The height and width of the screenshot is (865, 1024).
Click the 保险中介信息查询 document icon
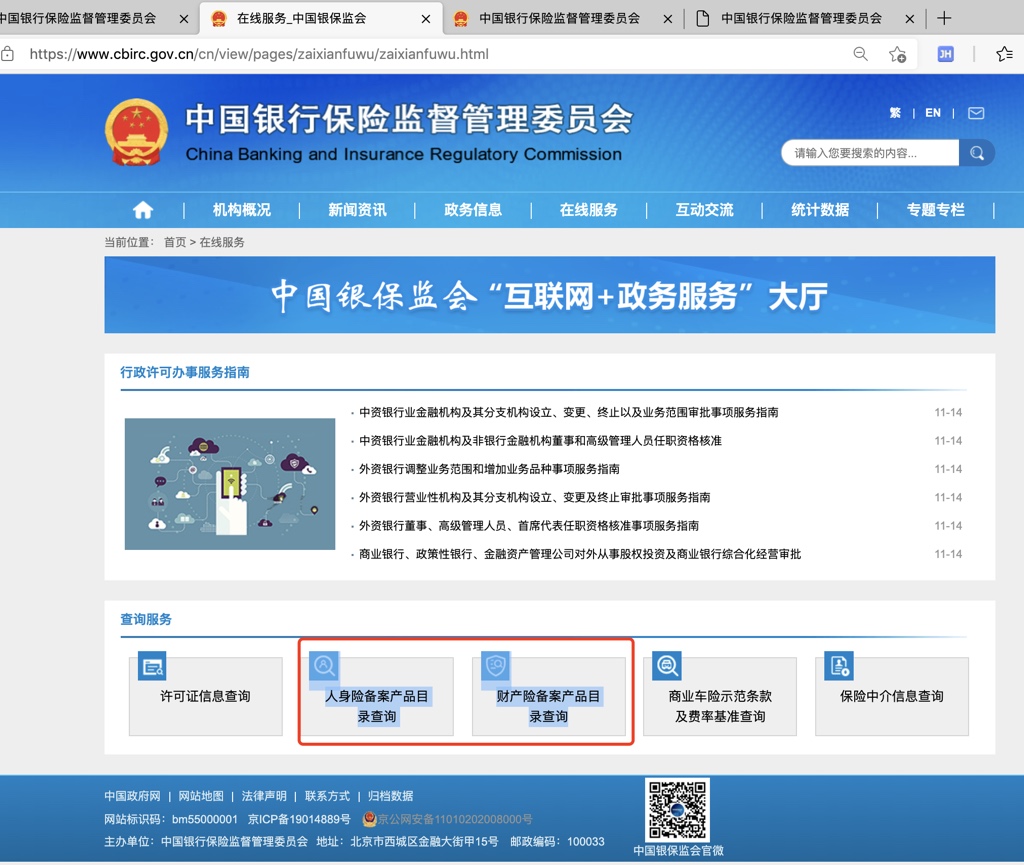click(839, 666)
